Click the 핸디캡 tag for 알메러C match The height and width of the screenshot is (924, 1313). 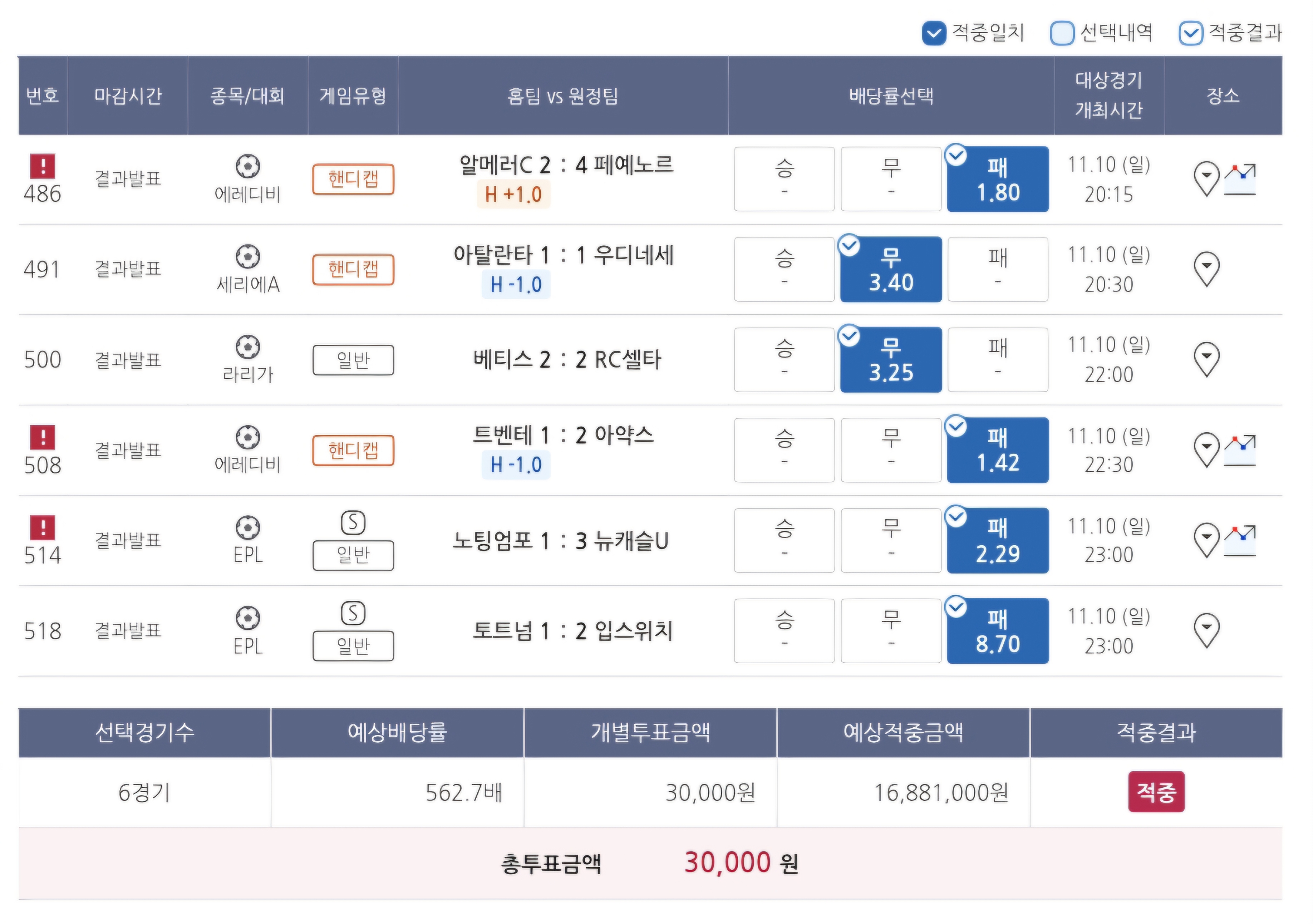(353, 180)
